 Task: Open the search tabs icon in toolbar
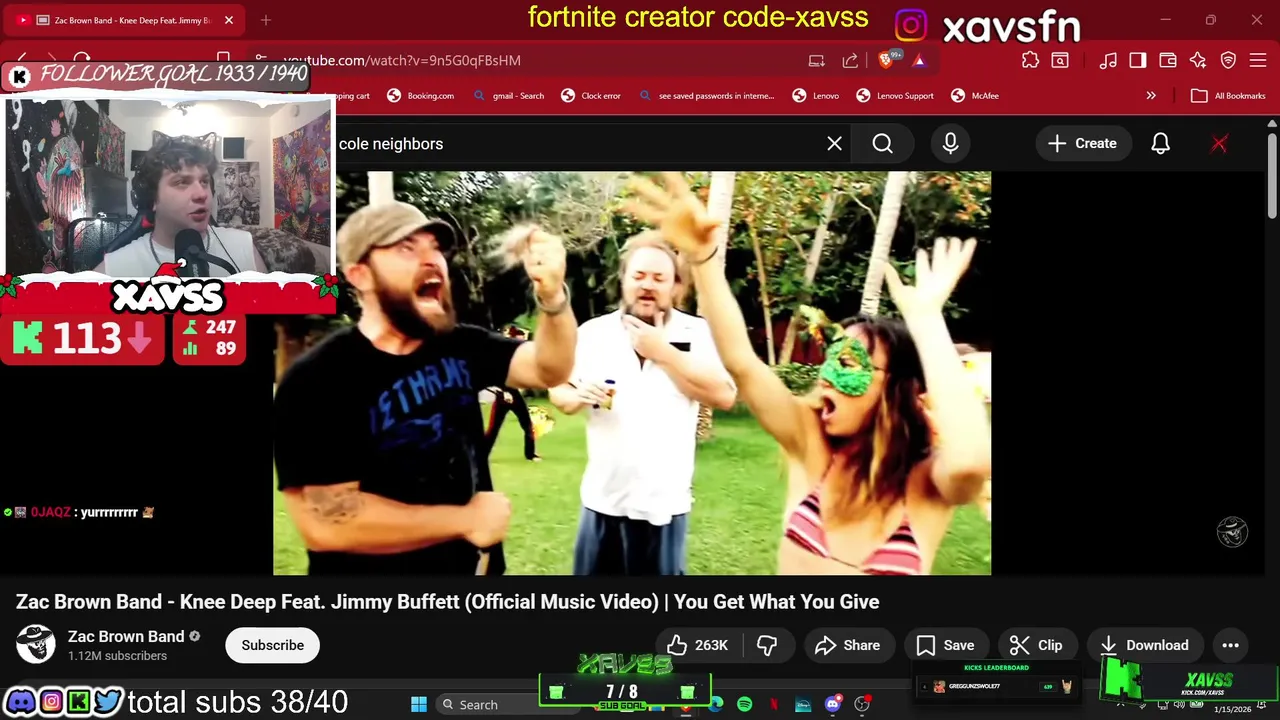[x=1060, y=60]
